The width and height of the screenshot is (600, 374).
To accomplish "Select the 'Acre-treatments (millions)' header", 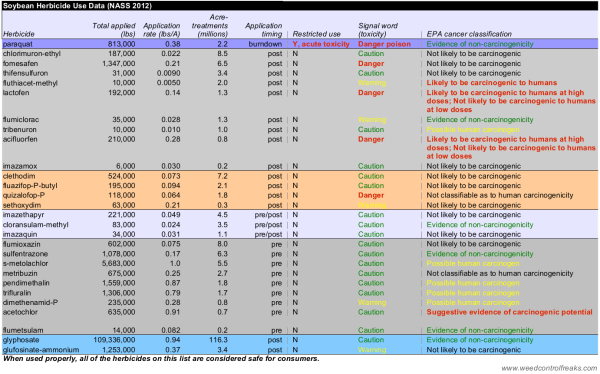I will [210, 26].
